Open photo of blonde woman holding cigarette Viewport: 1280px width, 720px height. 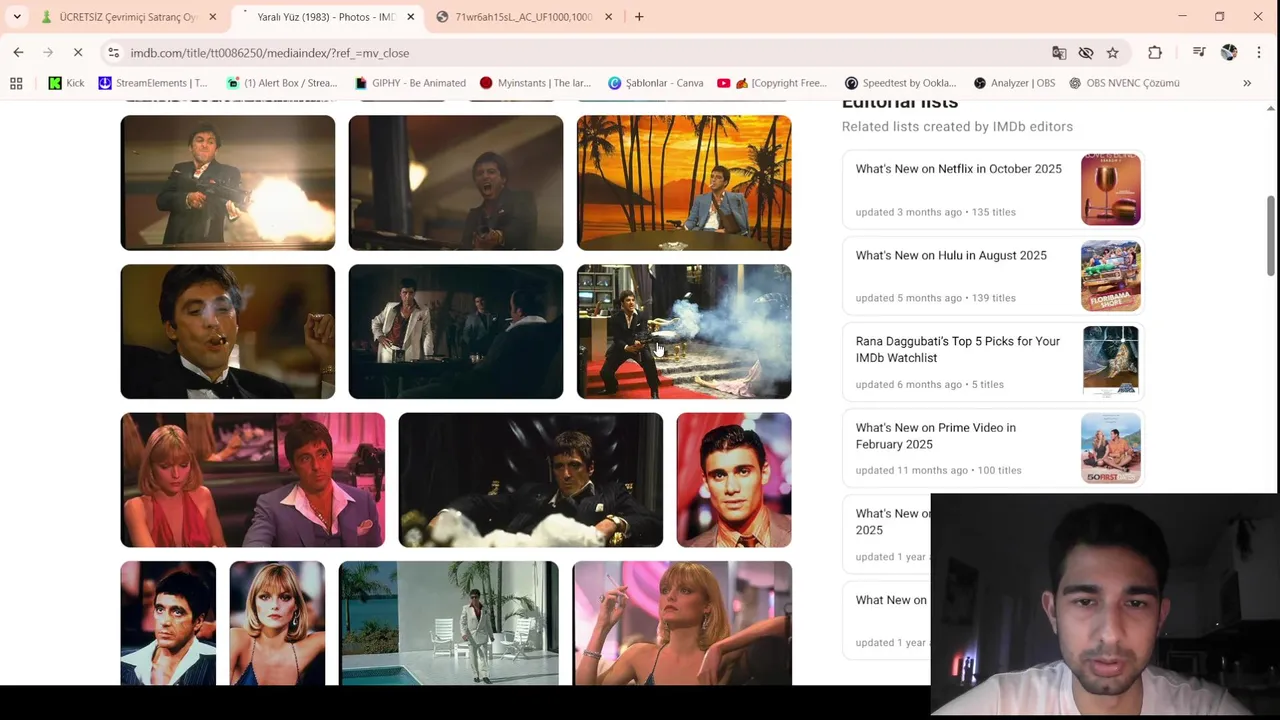682,623
